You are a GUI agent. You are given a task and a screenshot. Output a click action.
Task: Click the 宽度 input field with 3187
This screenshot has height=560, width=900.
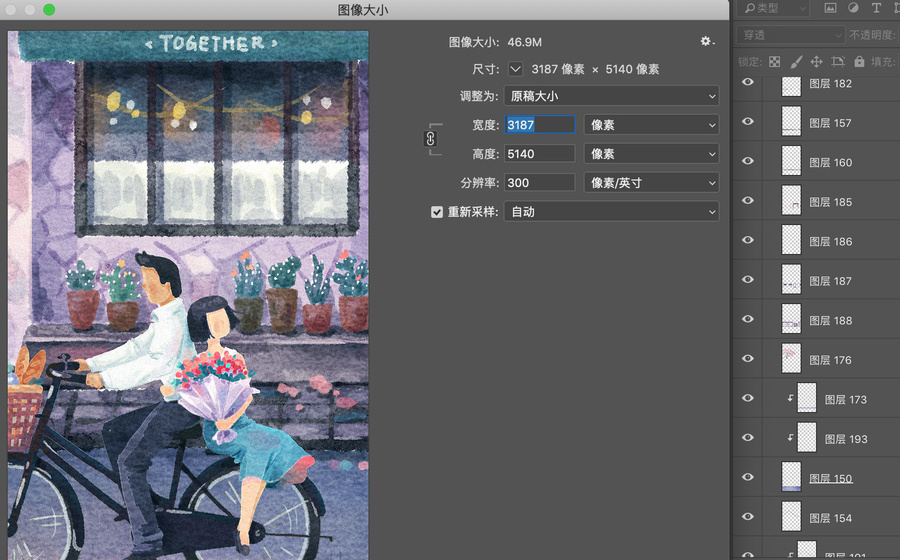(540, 125)
